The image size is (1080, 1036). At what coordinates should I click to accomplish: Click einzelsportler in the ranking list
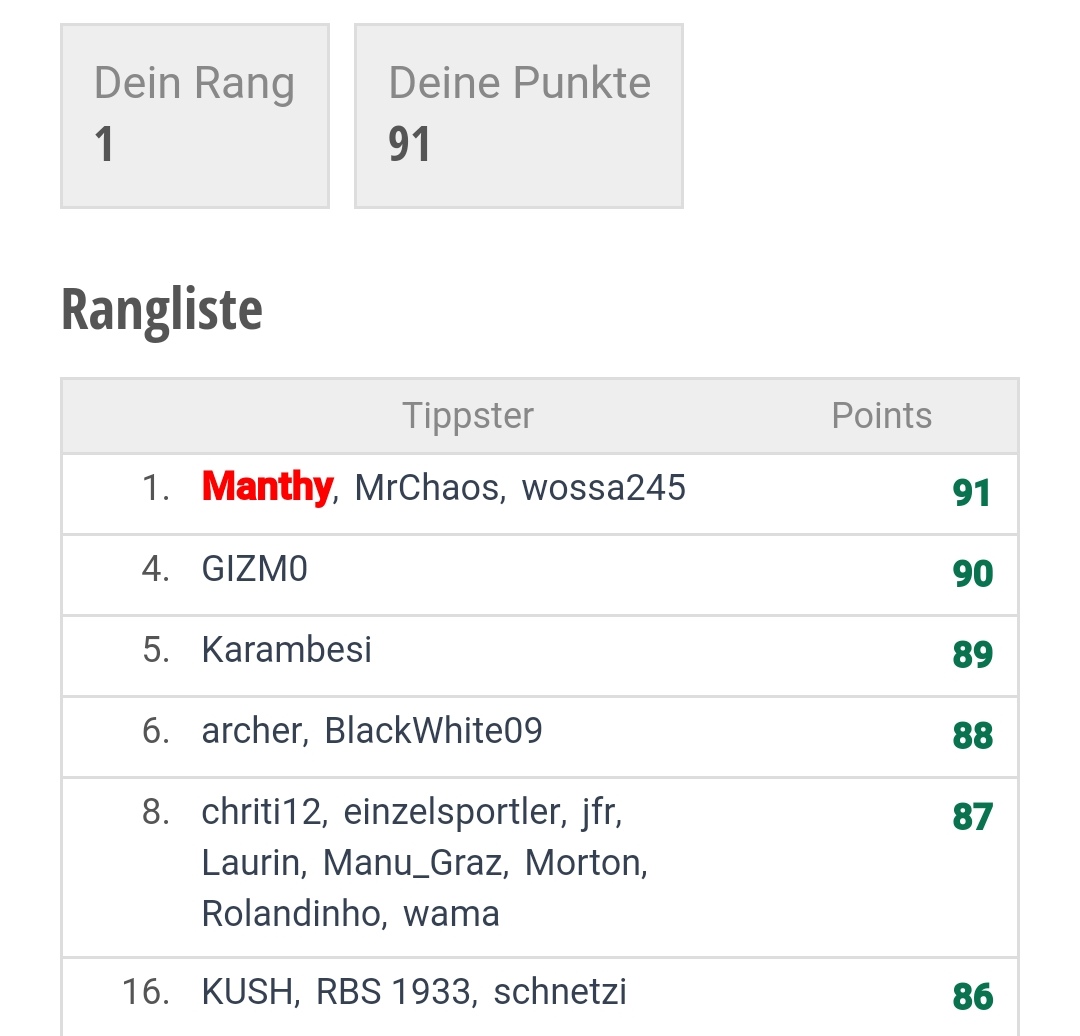point(451,812)
